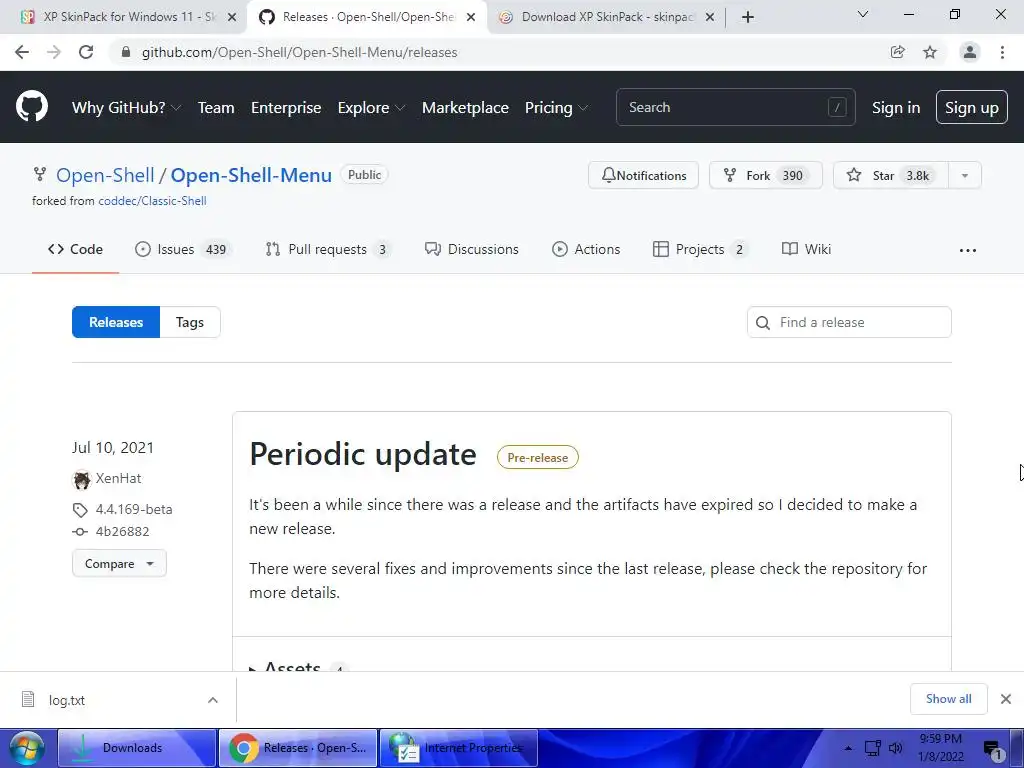The height and width of the screenshot is (768, 1024).
Task: Click the share page icon in address bar
Action: coord(898,52)
